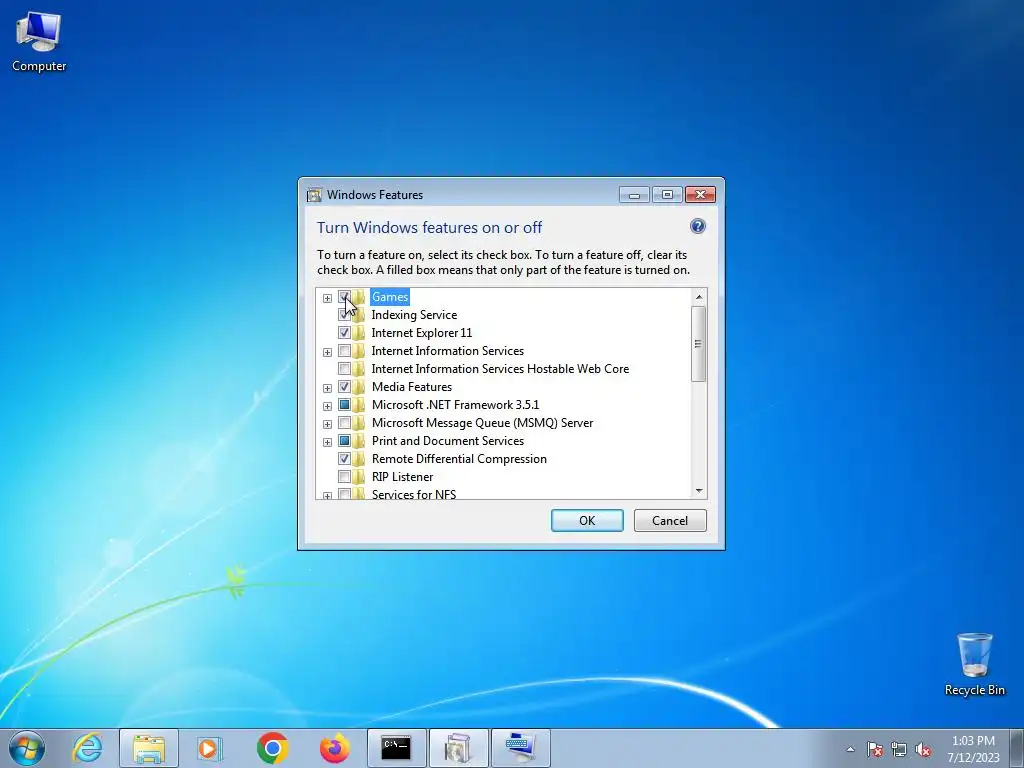Viewport: 1024px width, 768px height.
Task: Launch Firefox from taskbar
Action: click(334, 748)
